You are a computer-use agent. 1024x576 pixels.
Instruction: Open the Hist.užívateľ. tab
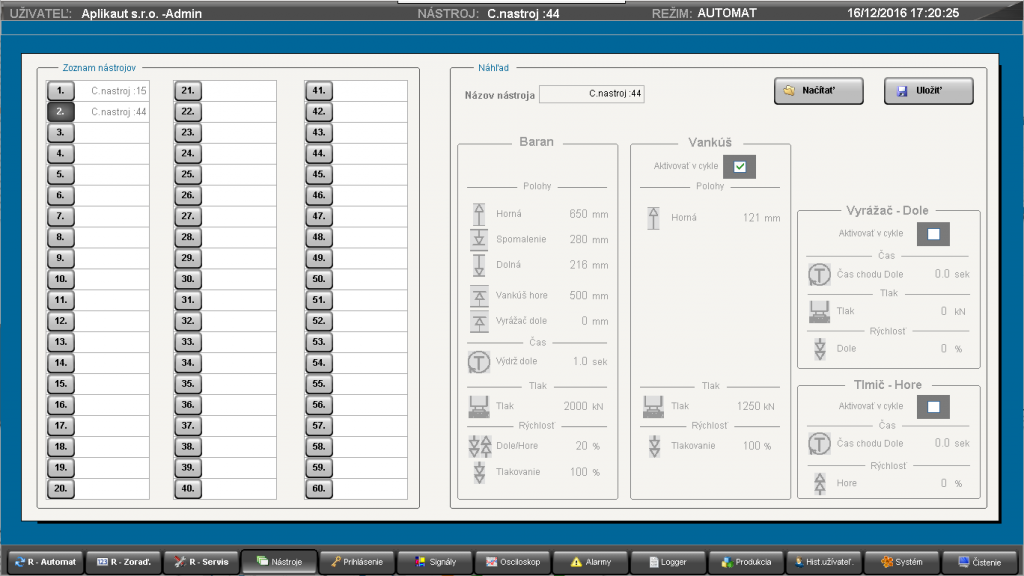tap(824, 562)
